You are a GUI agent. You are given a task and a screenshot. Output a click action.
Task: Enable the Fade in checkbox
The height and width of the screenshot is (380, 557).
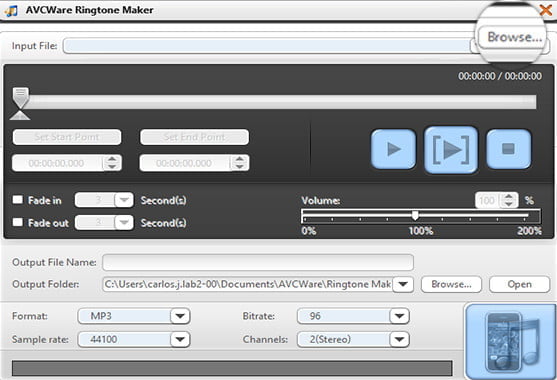[18, 200]
